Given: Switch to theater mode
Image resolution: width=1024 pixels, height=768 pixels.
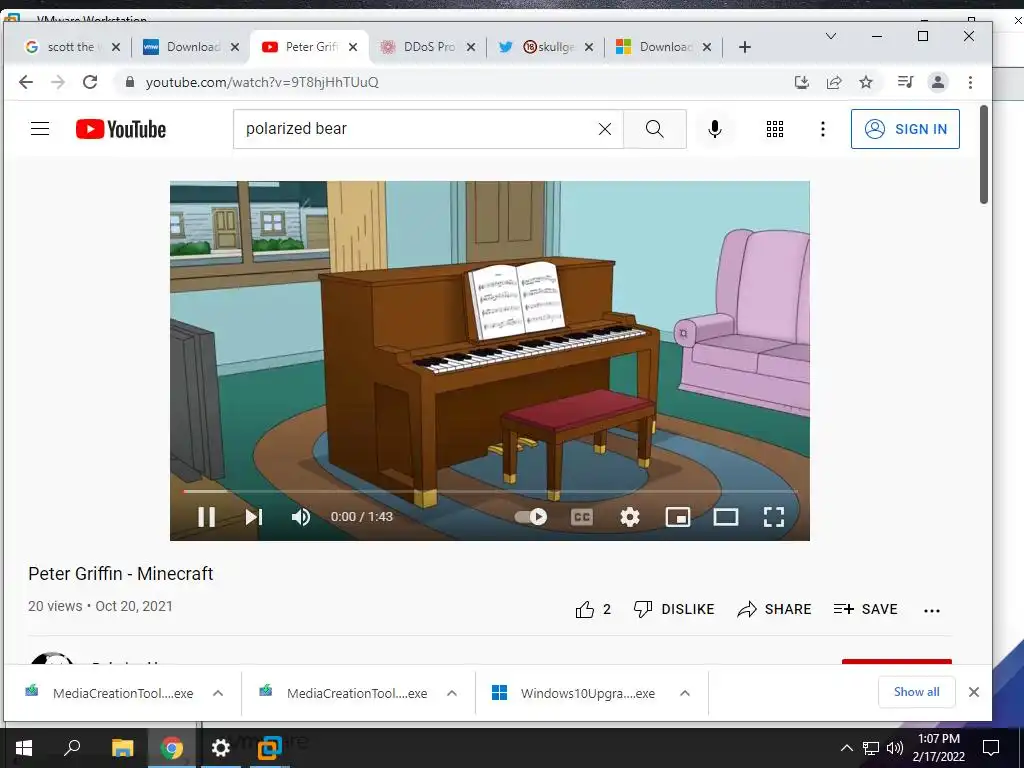Looking at the screenshot, I should 726,517.
